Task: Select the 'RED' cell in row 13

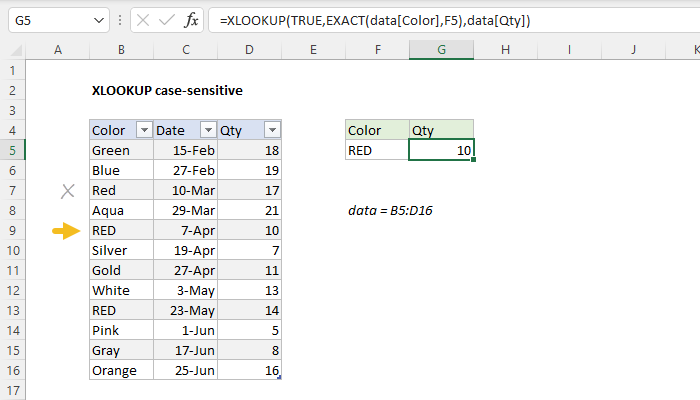Action: coord(121,310)
